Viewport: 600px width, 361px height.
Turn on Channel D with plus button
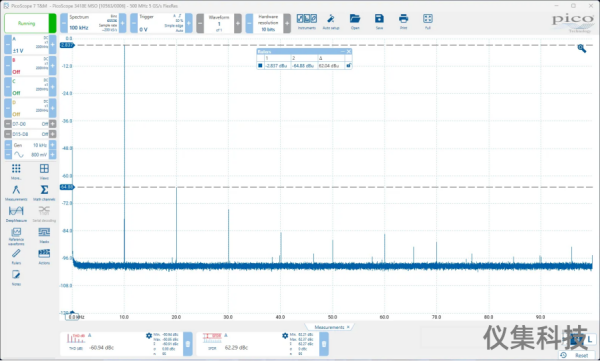(x=52, y=108)
